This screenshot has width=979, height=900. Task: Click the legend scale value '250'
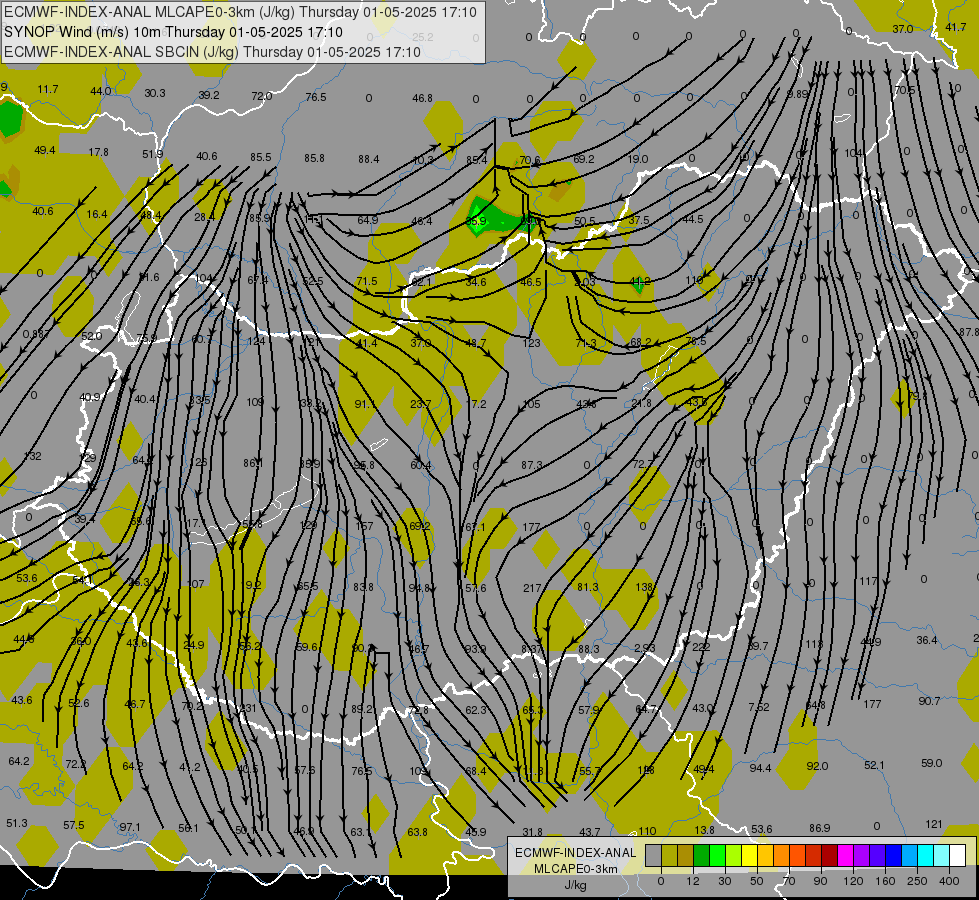[917, 881]
